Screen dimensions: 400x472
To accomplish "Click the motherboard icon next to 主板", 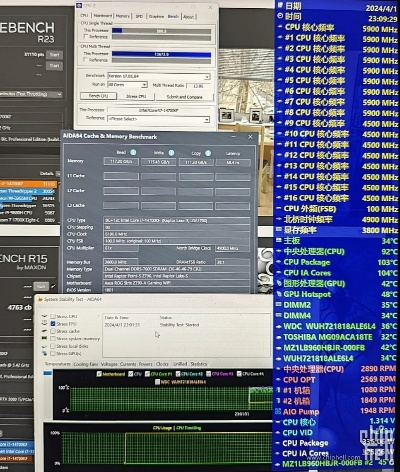I will 279,240.
